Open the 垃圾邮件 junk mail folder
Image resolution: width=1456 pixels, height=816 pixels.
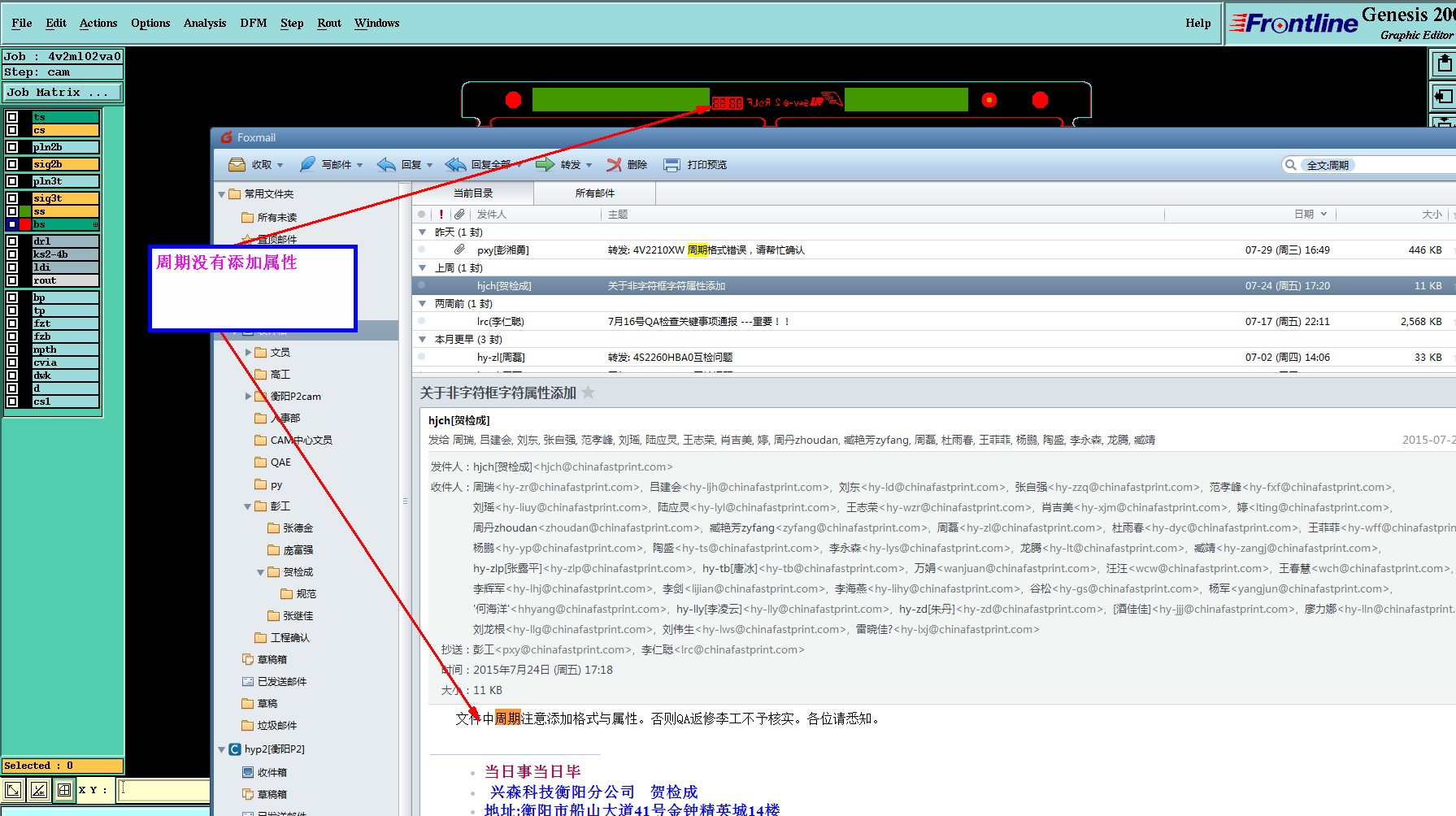(x=270, y=725)
